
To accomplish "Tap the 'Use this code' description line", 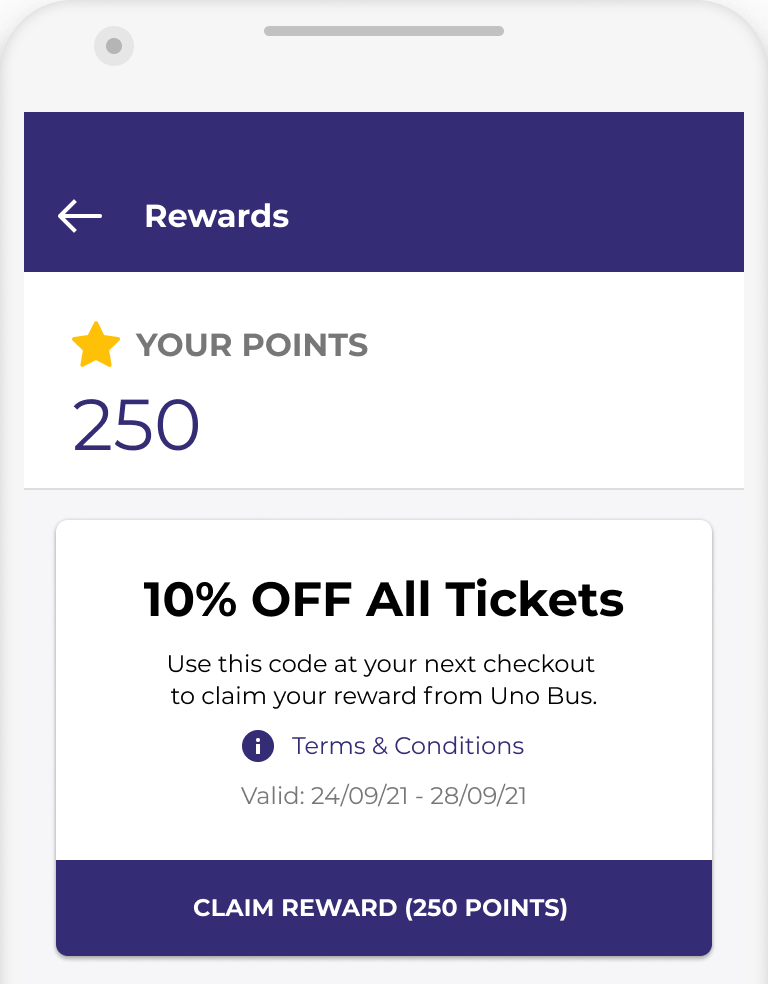I will [x=381, y=664].
